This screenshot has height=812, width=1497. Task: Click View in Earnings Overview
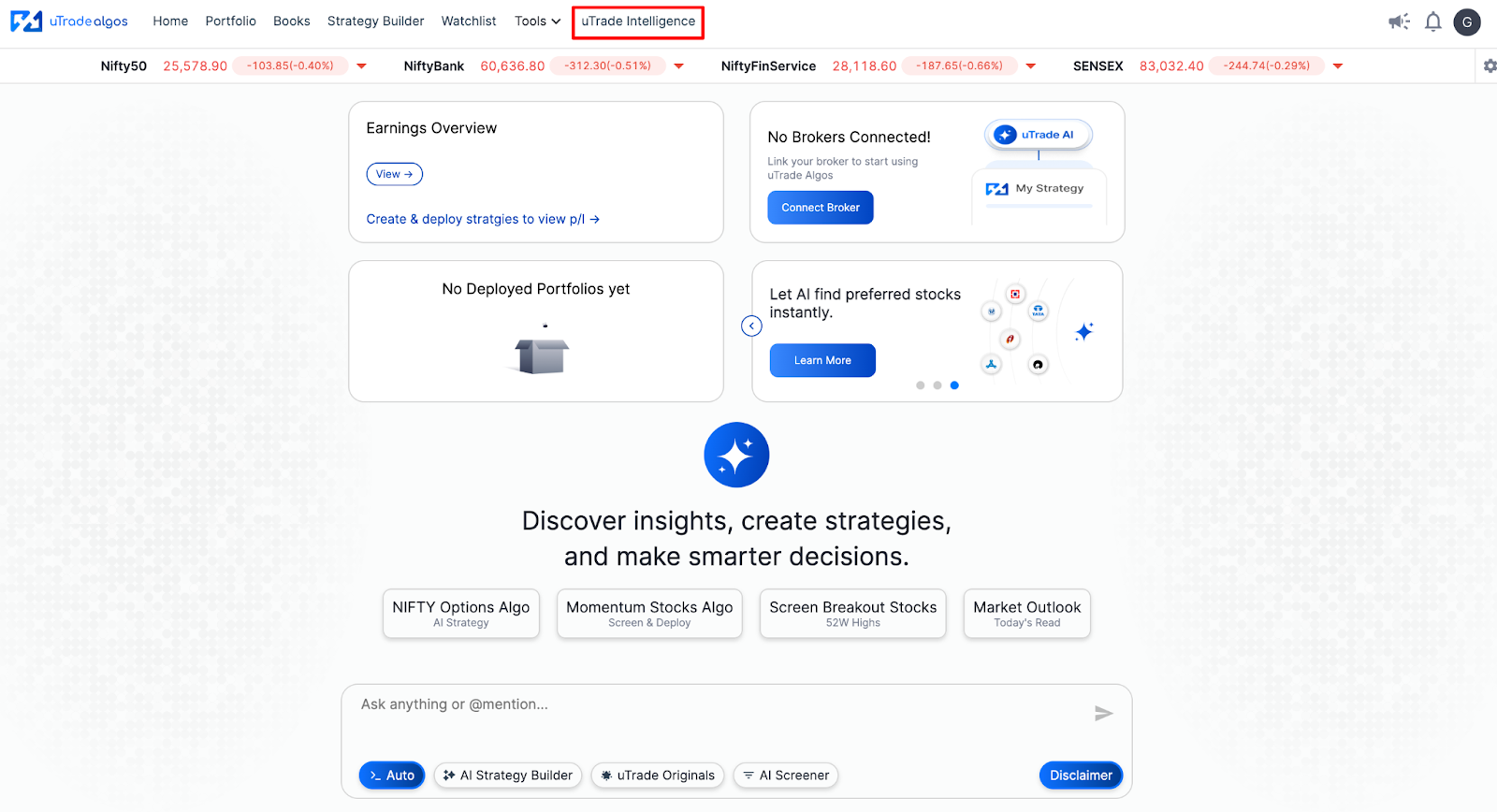[x=394, y=174]
